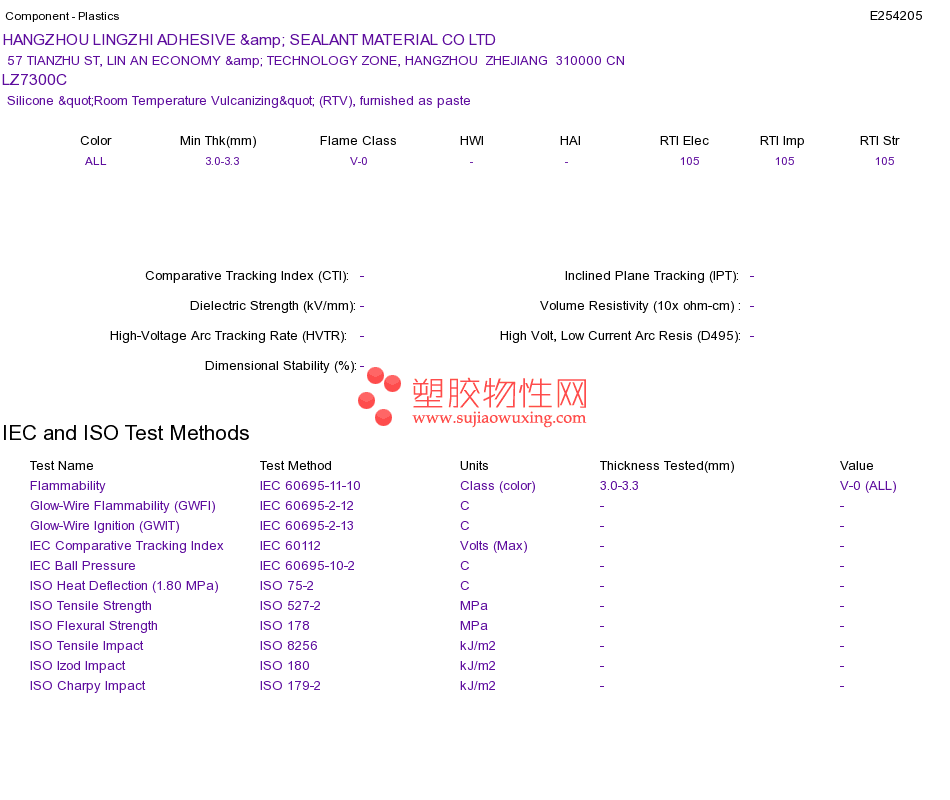Click the Flame Class column header

(x=358, y=141)
